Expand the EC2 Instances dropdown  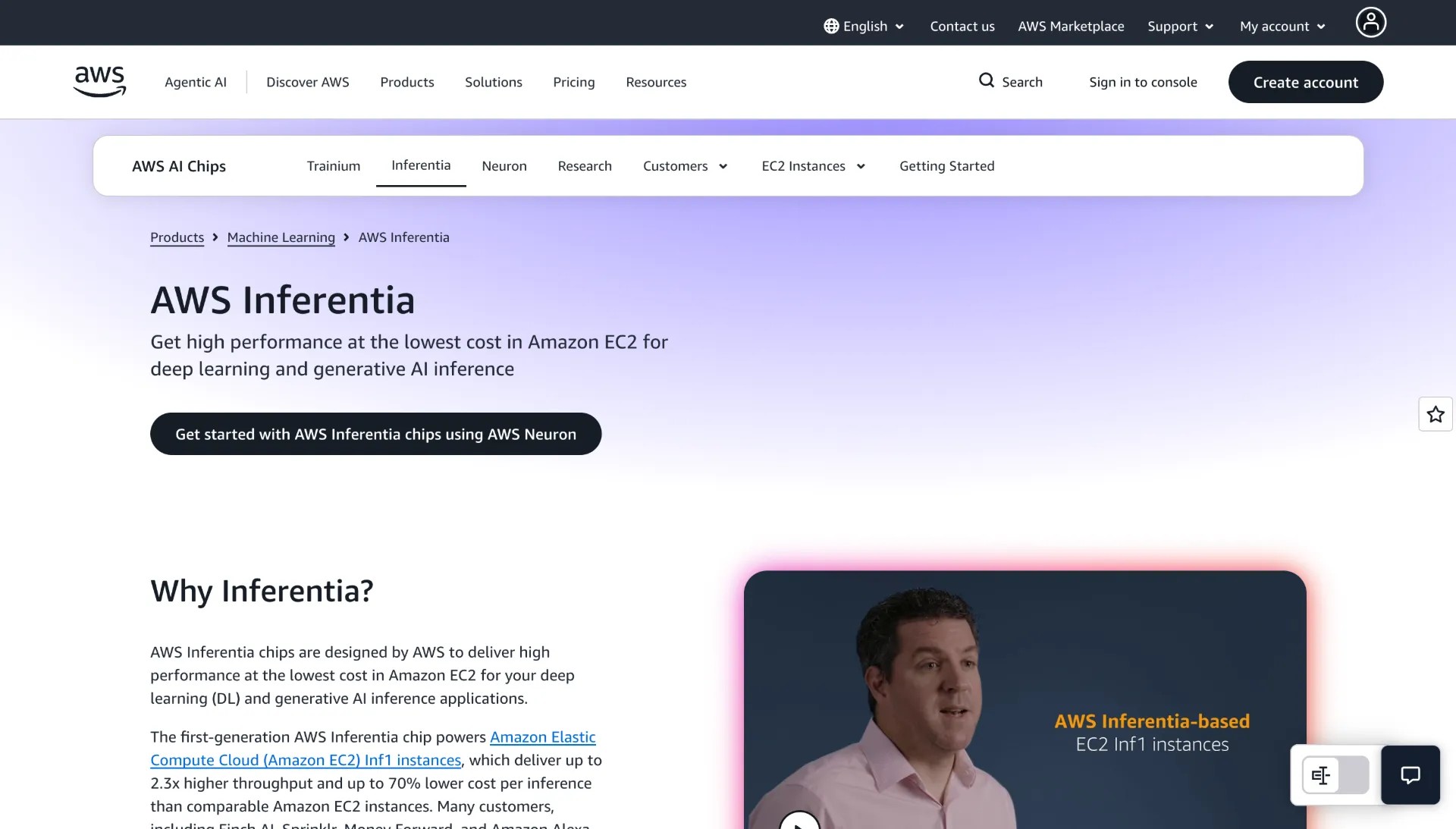pos(812,165)
